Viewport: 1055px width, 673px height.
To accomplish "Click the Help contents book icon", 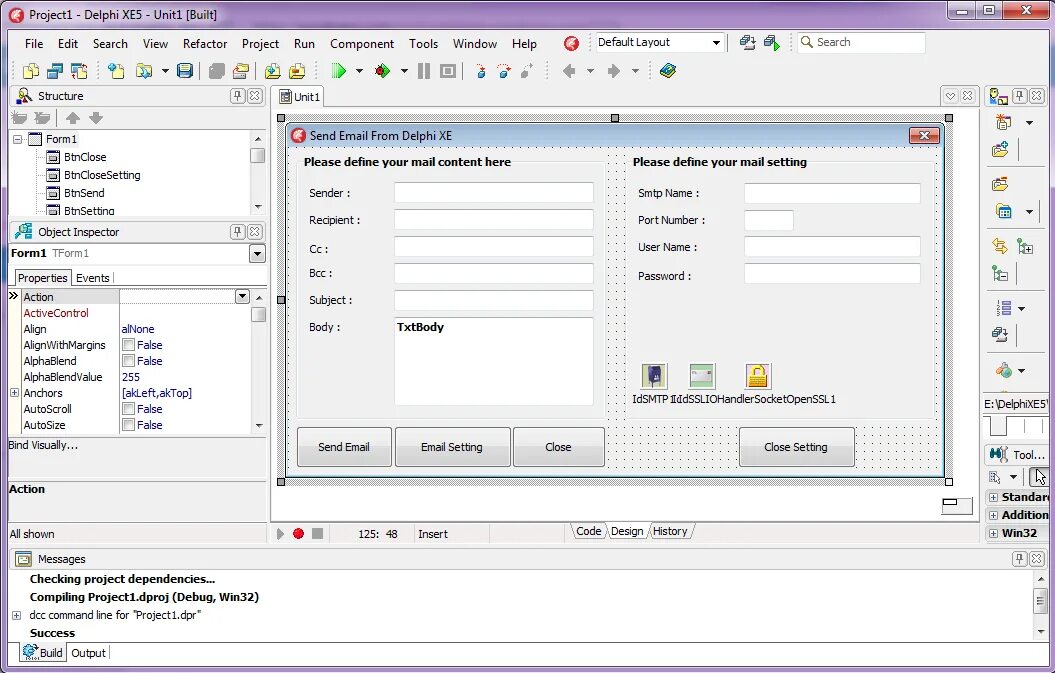I will pyautogui.click(x=667, y=71).
